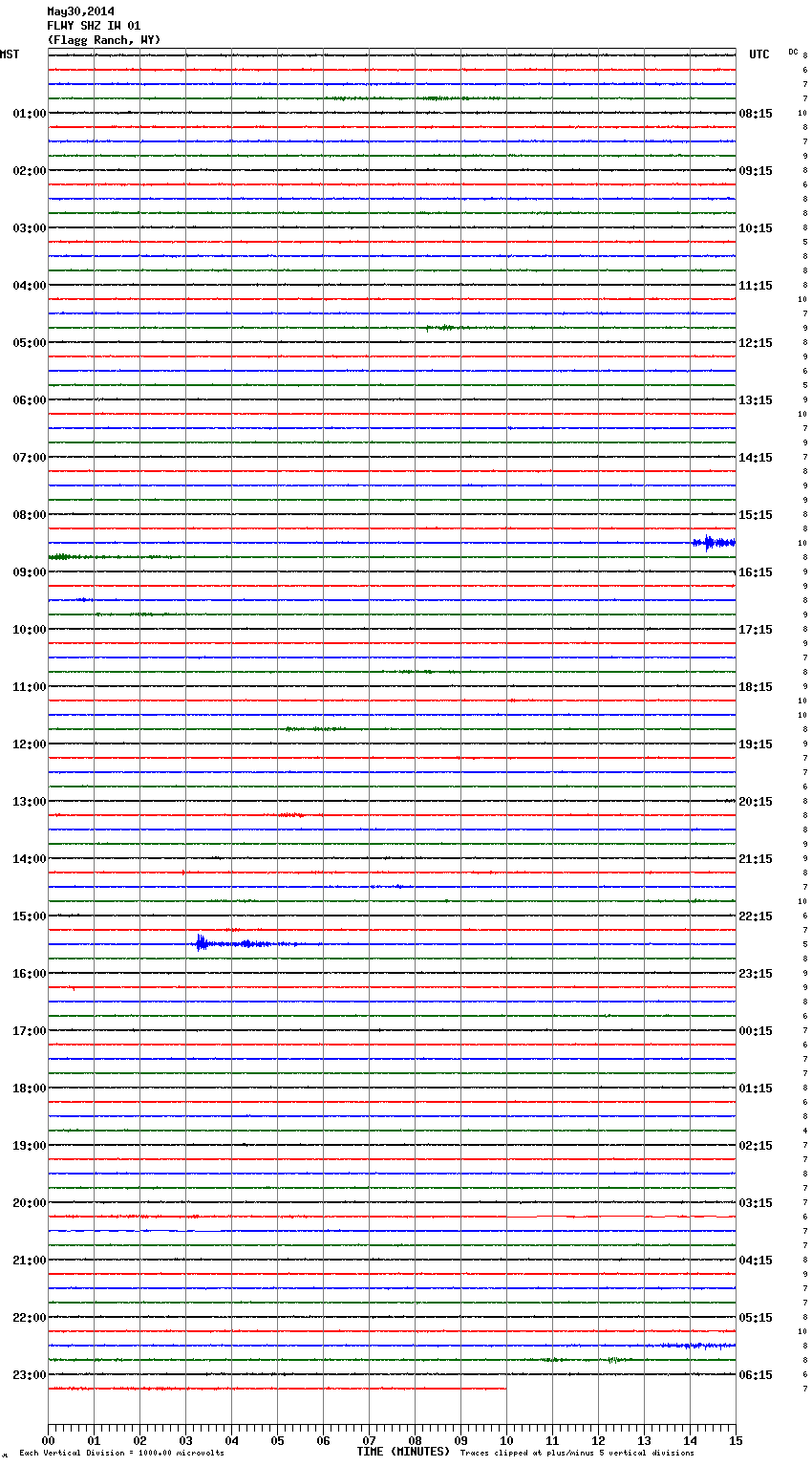Click the end of the final red 23:15 trace

point(505,1389)
